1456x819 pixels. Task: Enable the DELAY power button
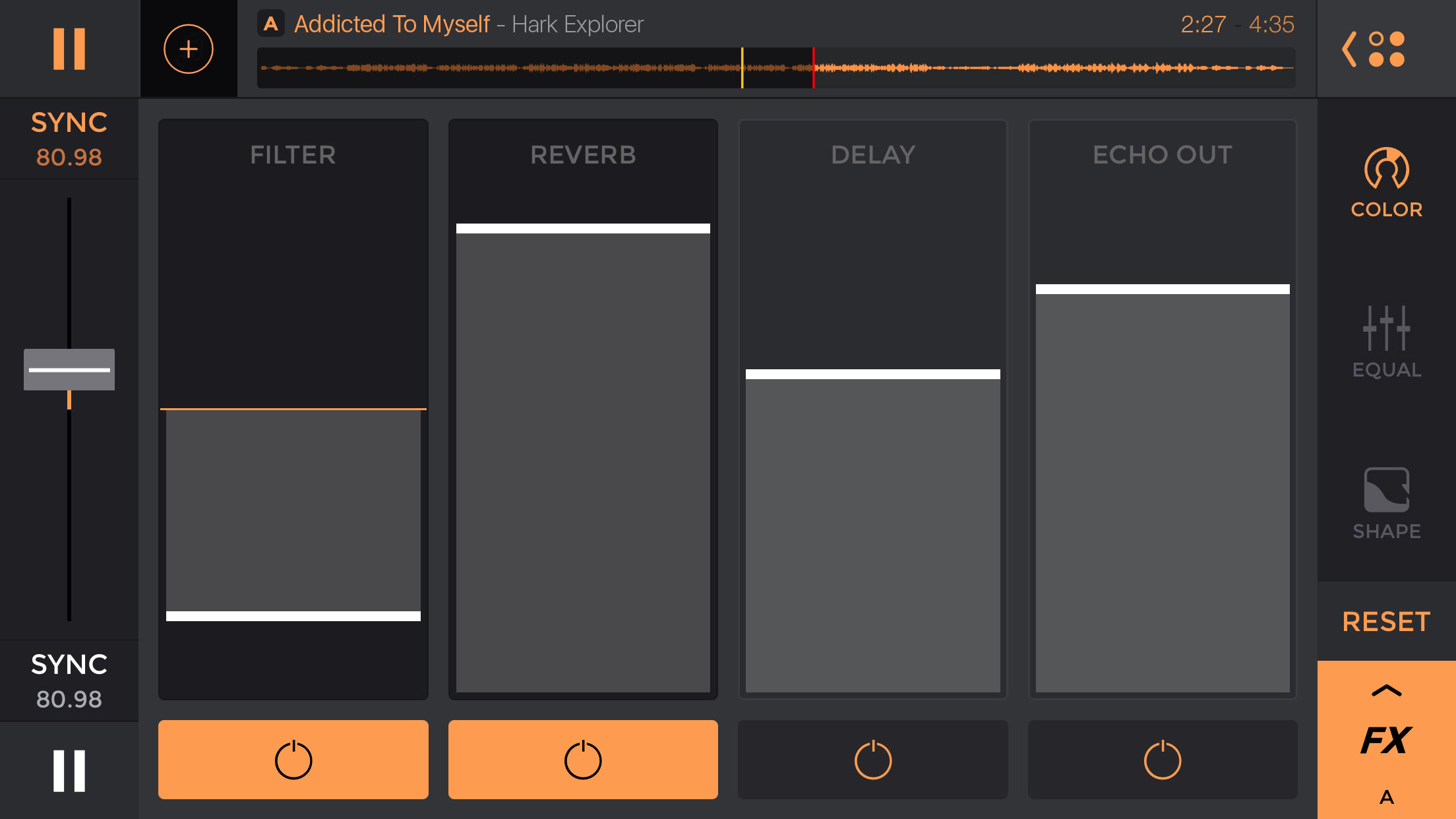872,760
